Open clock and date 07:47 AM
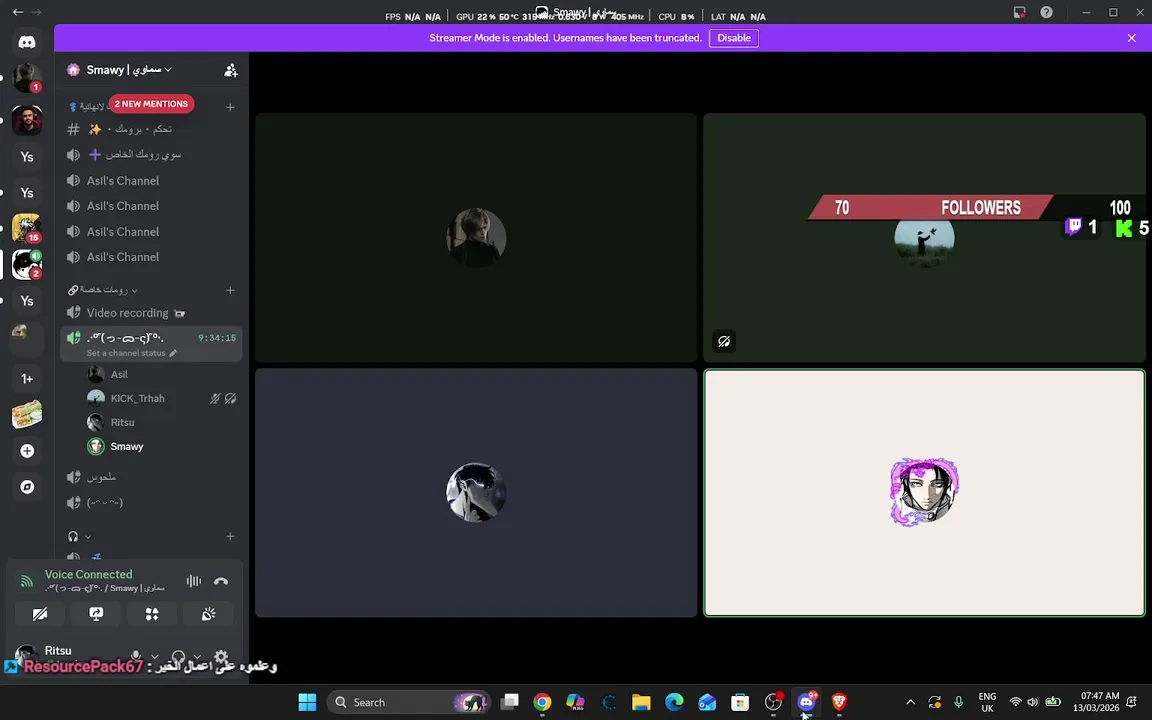This screenshot has width=1152, height=720. click(1095, 702)
